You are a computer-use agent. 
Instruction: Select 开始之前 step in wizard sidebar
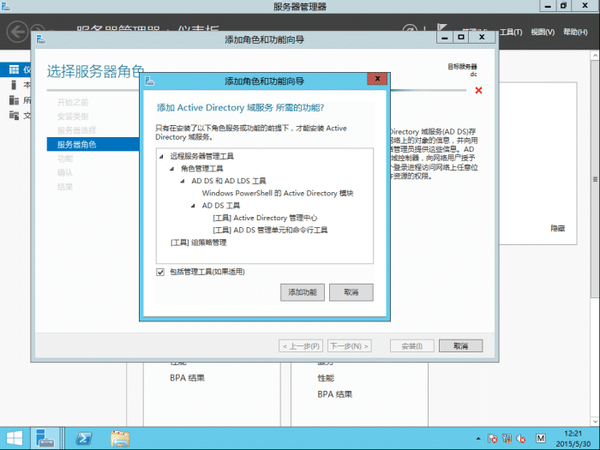(x=73, y=102)
